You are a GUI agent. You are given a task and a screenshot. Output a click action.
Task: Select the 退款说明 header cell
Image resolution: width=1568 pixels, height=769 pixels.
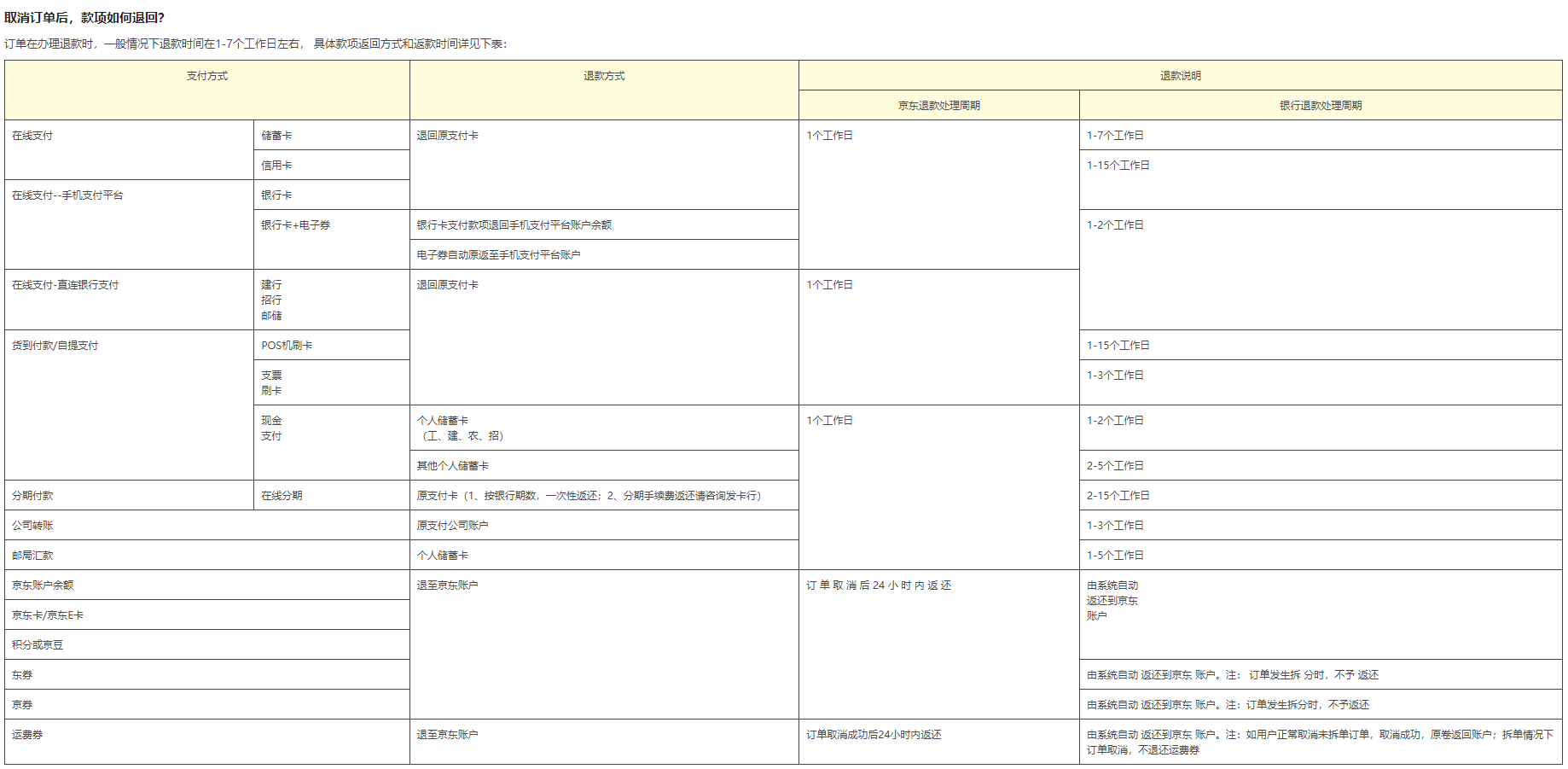[x=1180, y=76]
